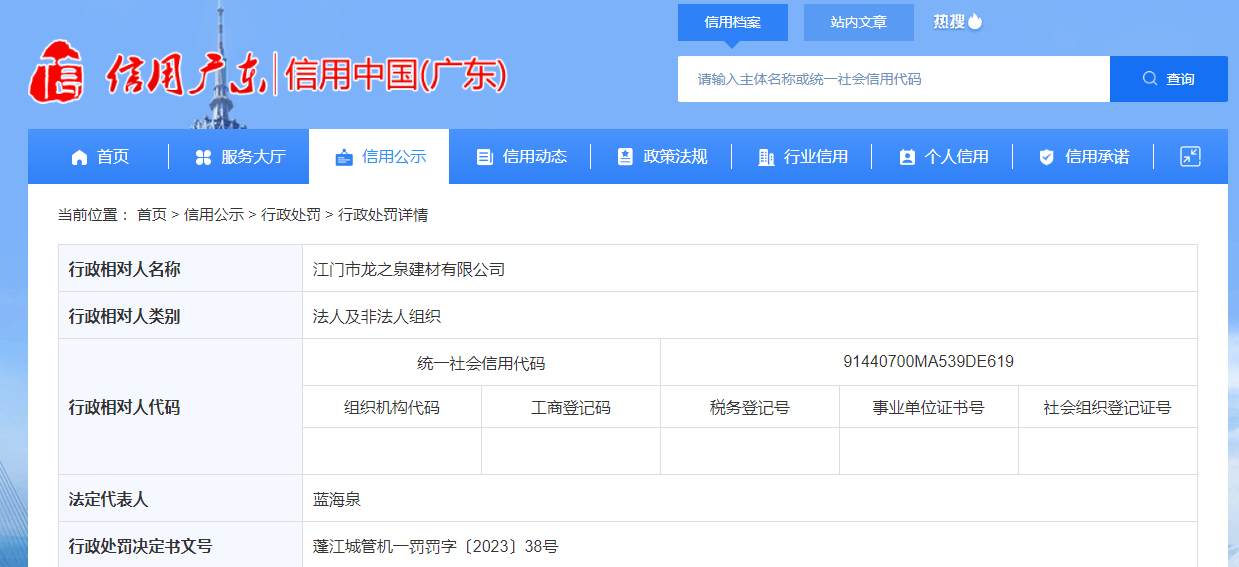Go to 信用动态 in the navigation bar
The width and height of the screenshot is (1239, 567).
[x=520, y=157]
